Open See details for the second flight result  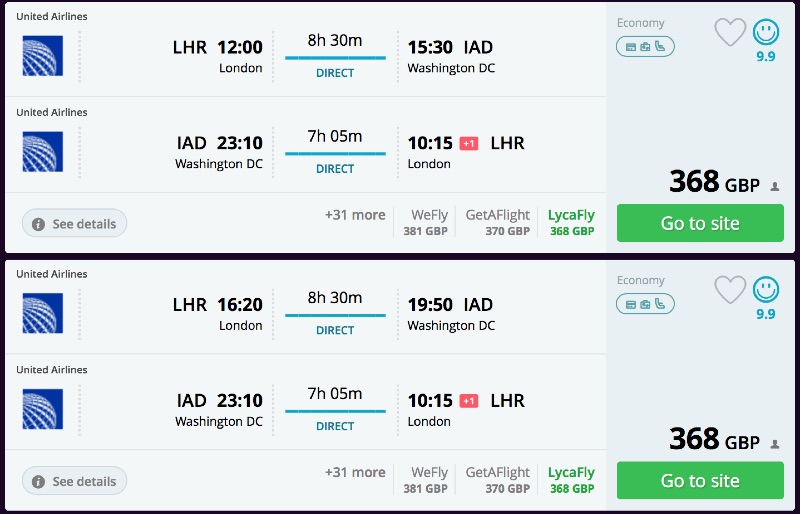tap(75, 481)
